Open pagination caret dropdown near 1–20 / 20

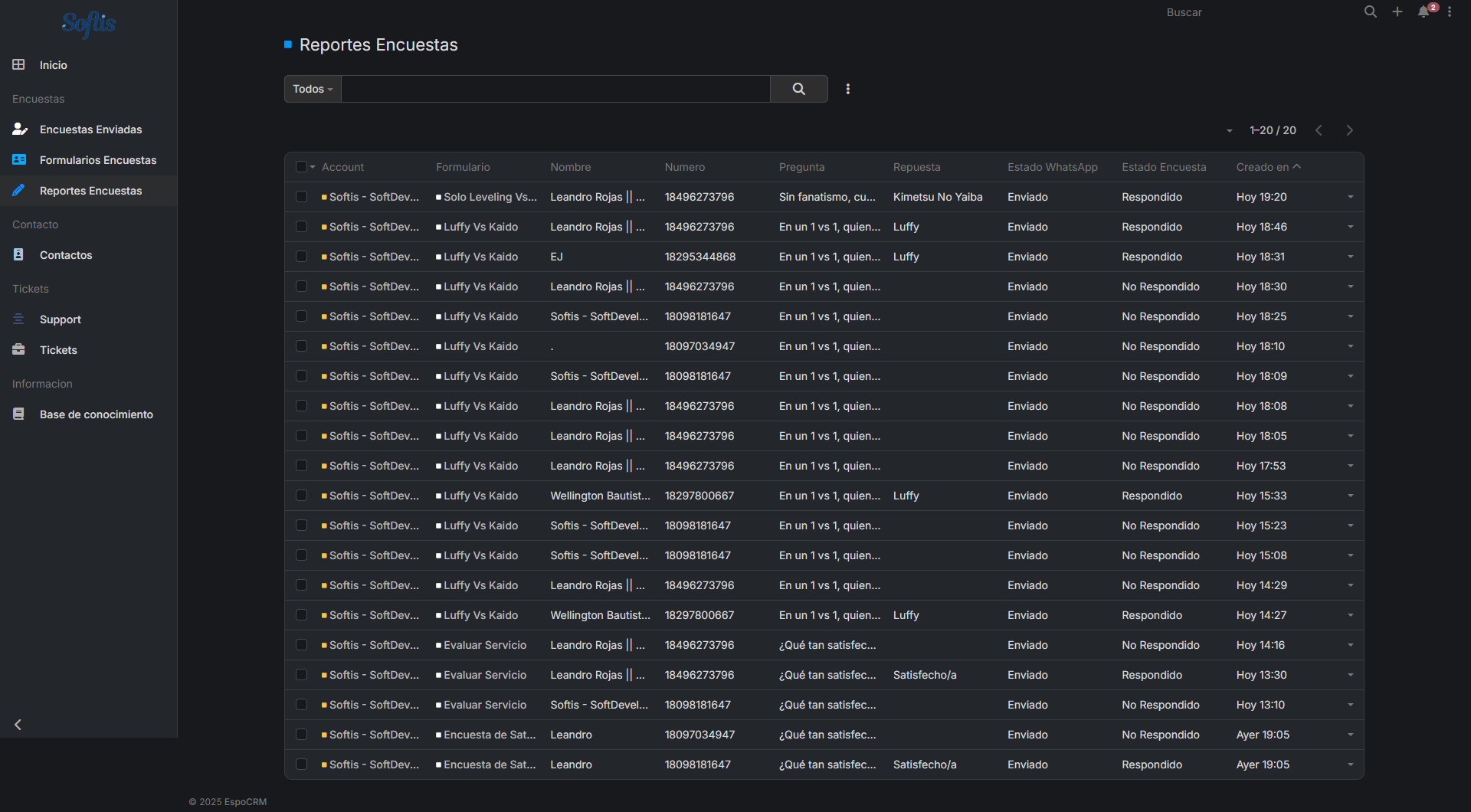coord(1229,131)
